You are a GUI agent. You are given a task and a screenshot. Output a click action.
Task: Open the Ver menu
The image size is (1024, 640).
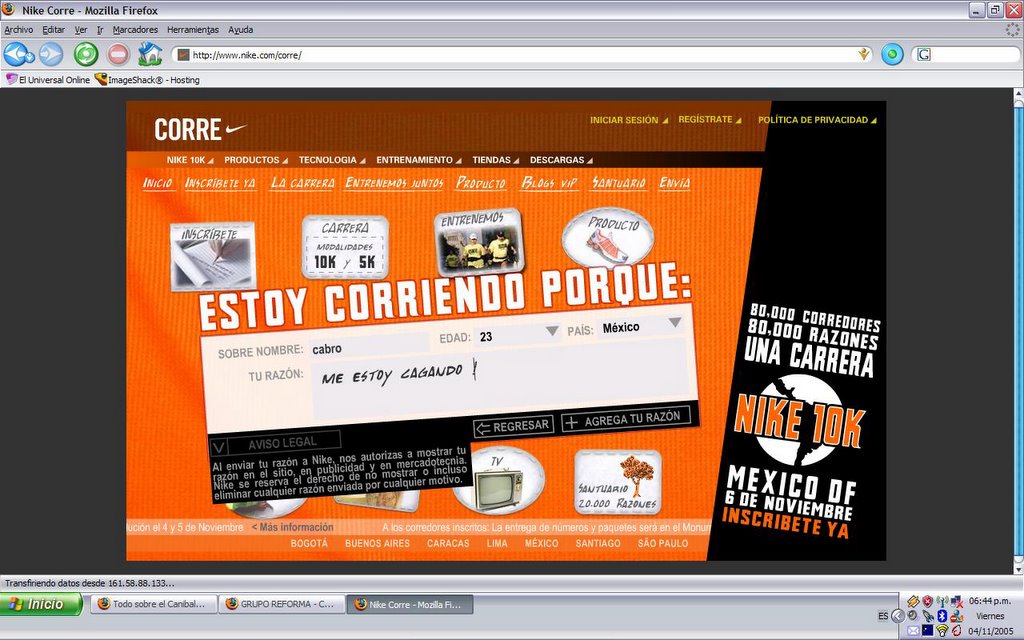tap(81, 29)
